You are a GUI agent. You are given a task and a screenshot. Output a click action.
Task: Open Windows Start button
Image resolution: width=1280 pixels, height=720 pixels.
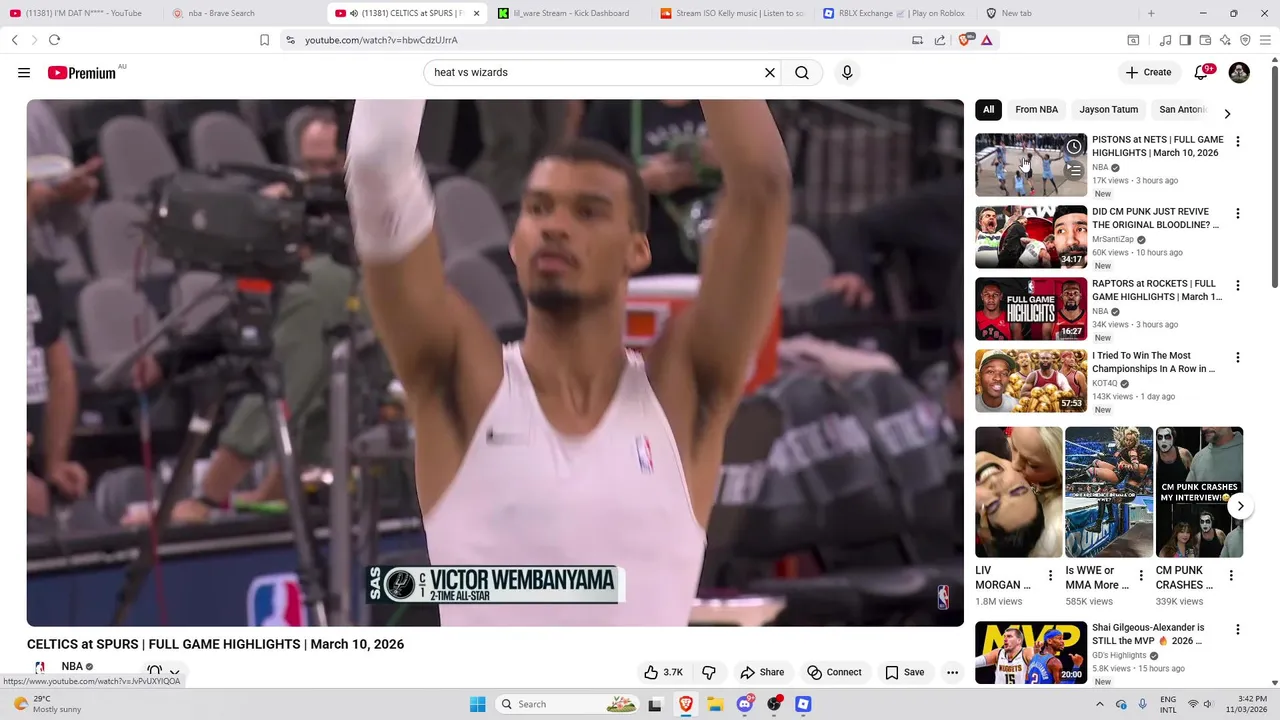tap(478, 704)
